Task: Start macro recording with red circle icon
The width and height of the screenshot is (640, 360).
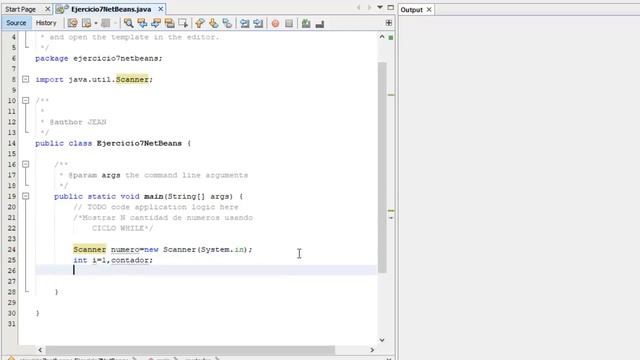Action: (276, 23)
